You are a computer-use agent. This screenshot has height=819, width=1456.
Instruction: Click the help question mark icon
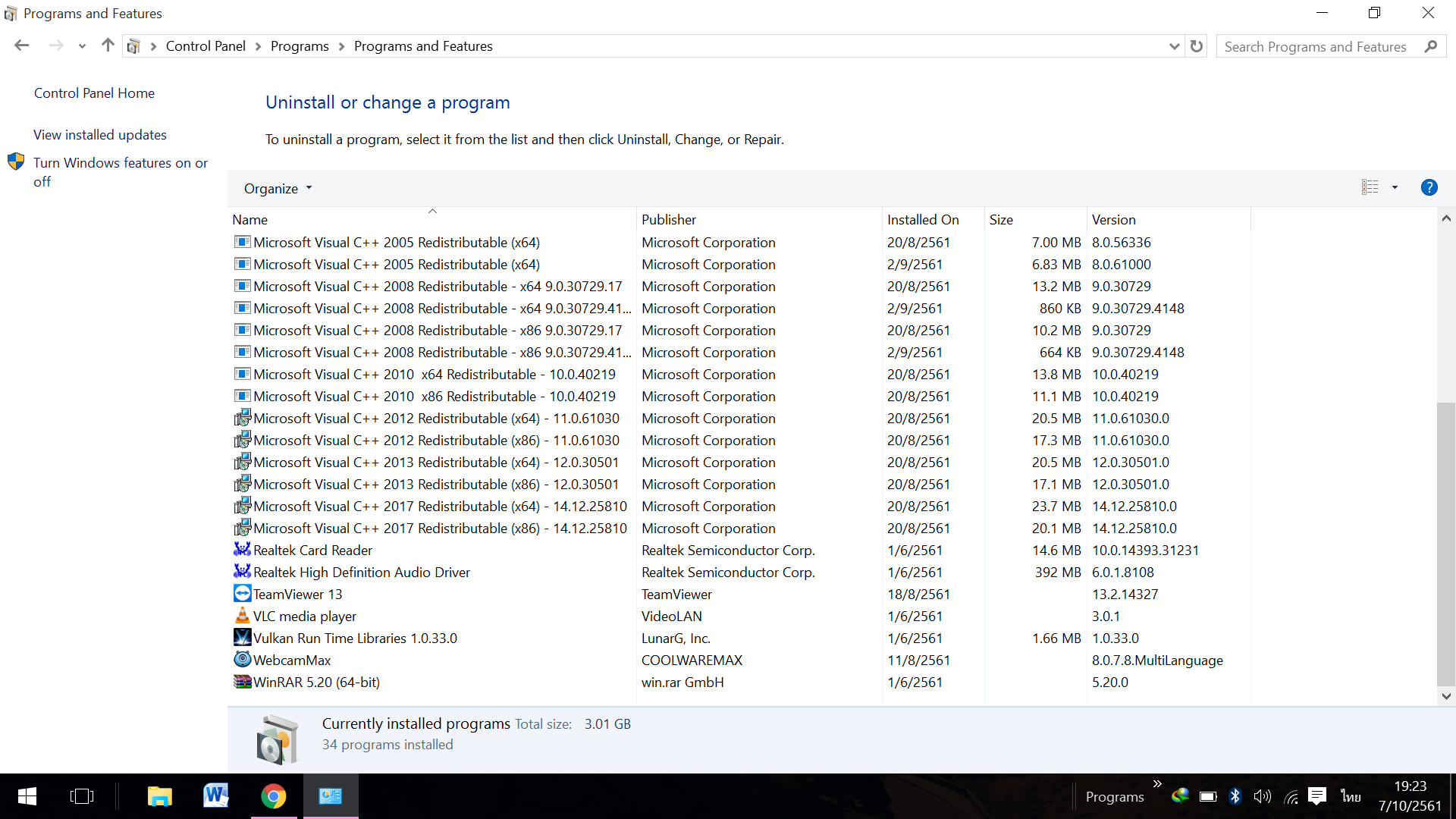tap(1429, 187)
